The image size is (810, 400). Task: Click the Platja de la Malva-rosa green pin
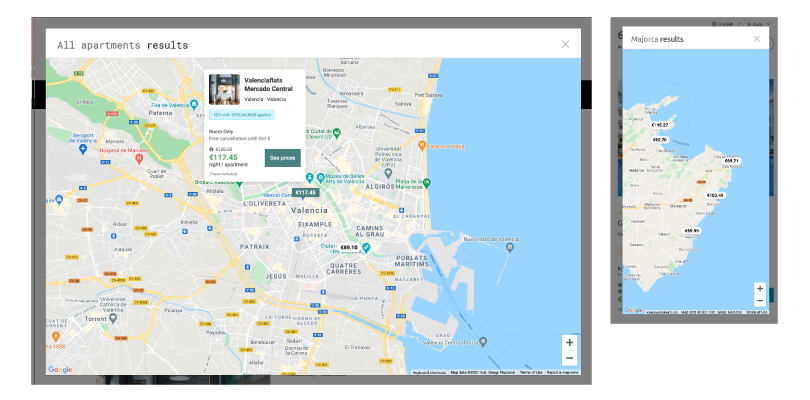[426, 182]
